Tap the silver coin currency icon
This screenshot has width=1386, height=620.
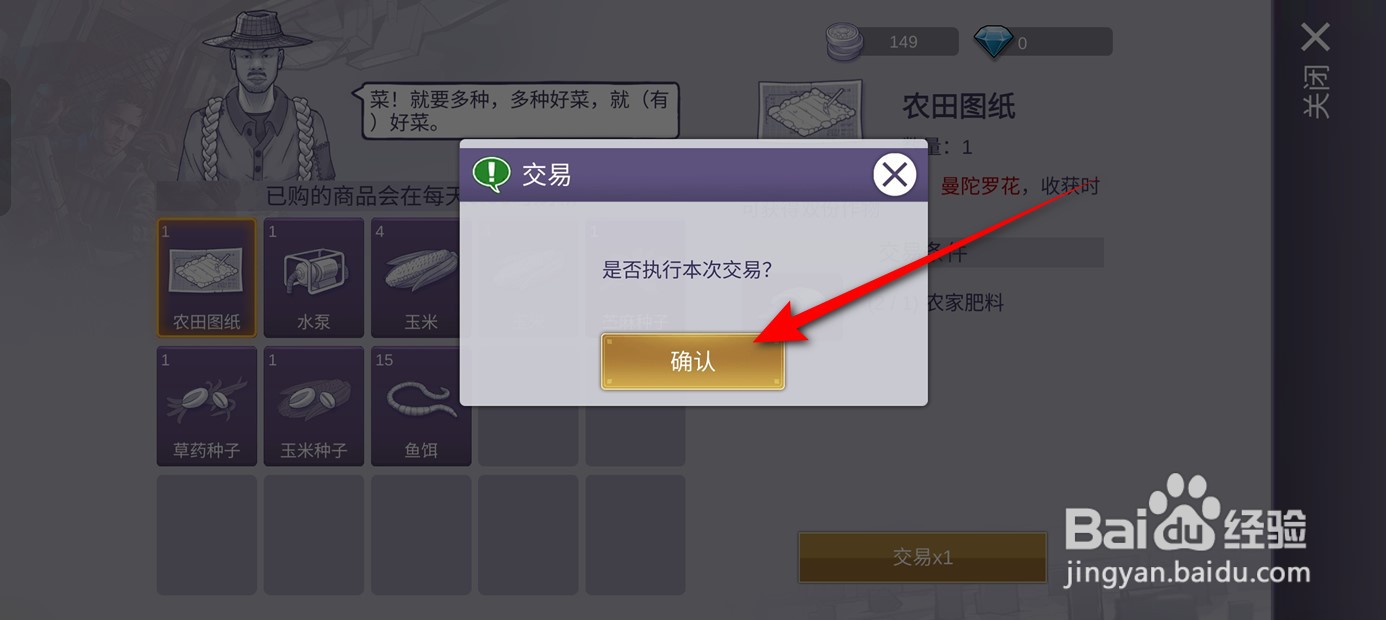[x=848, y=42]
